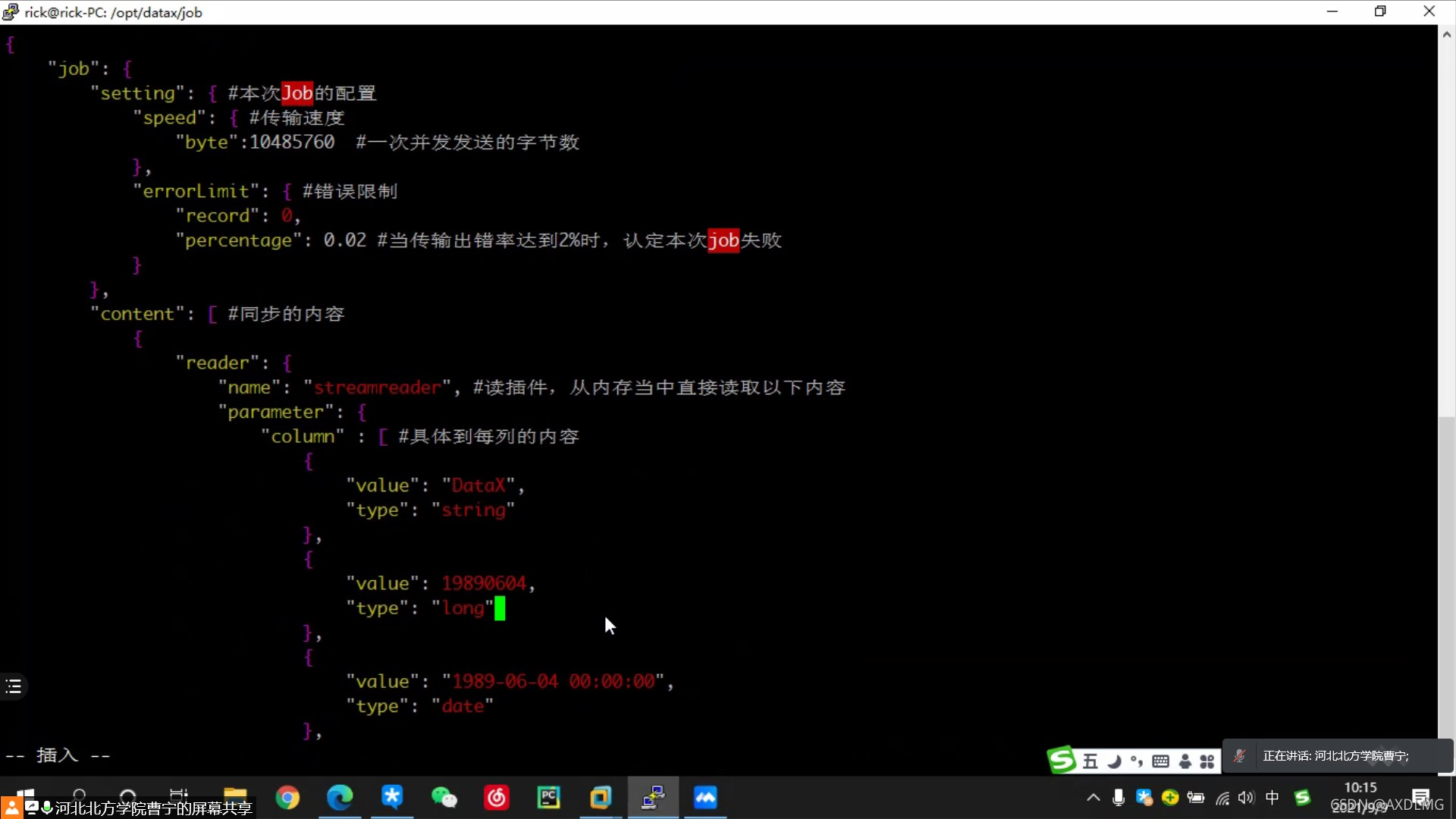
Task: Click the microphone tray icon
Action: pos(1119,797)
